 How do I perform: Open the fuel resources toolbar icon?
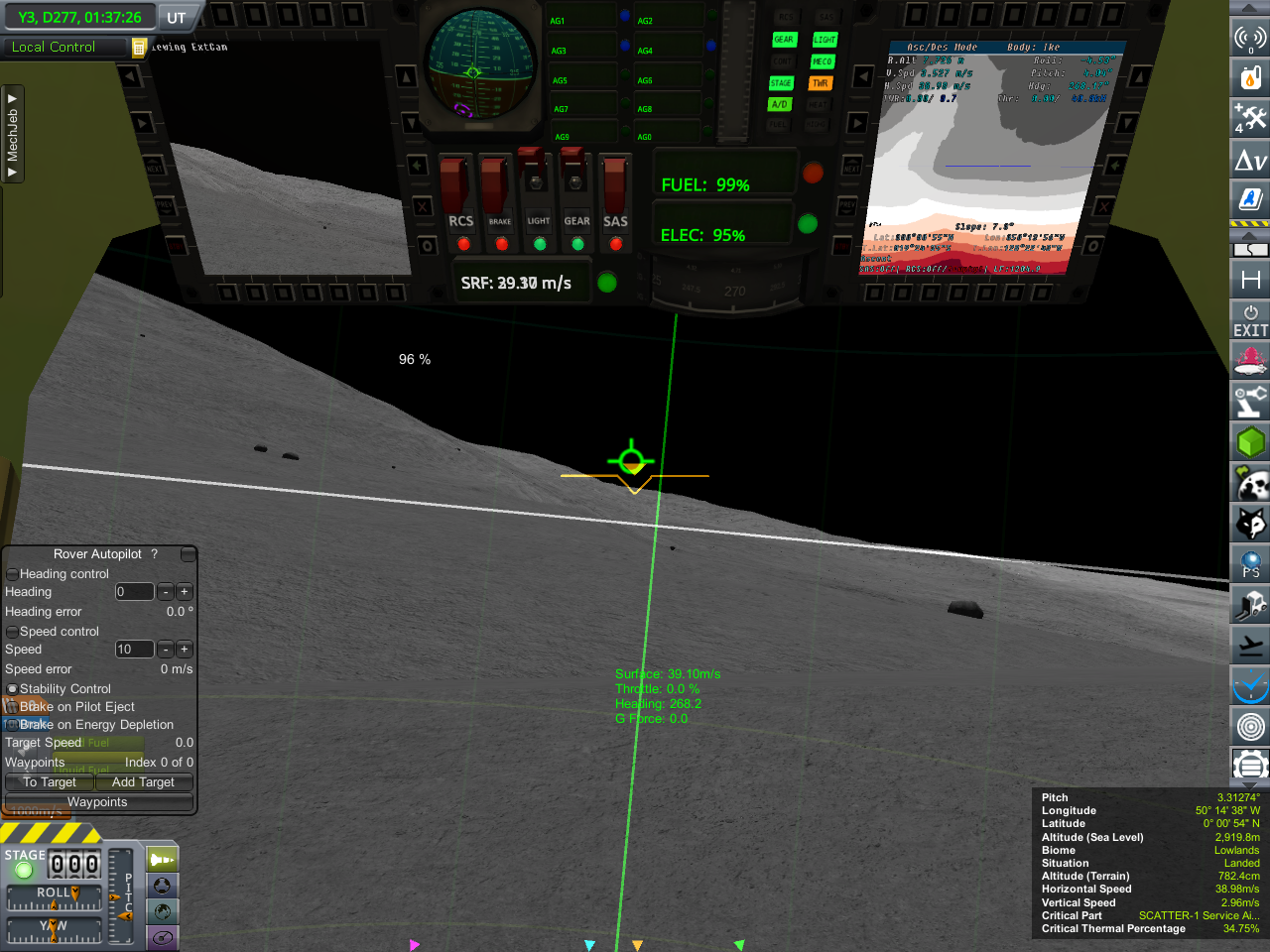(x=1250, y=76)
